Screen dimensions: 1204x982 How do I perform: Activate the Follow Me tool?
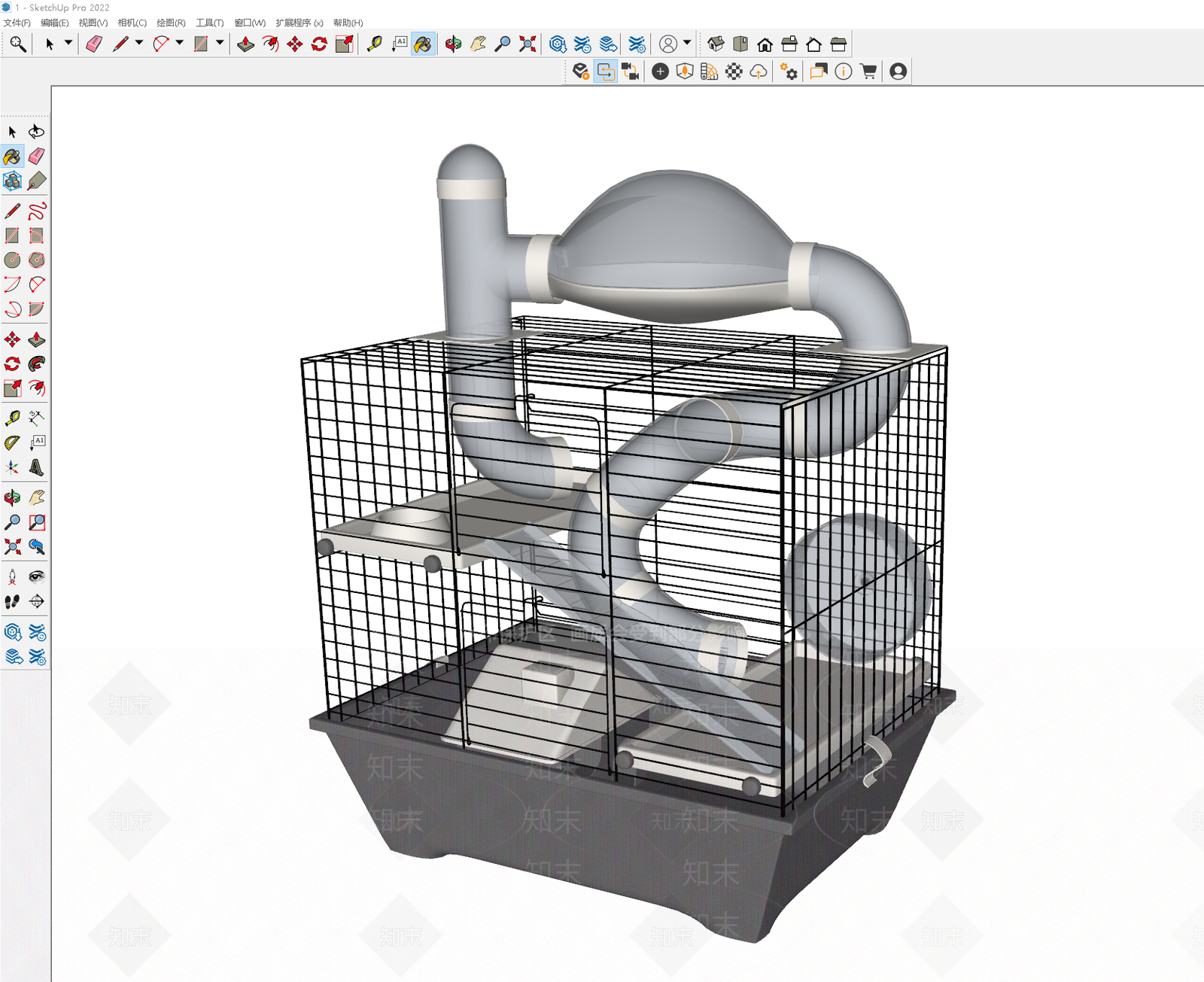click(36, 364)
